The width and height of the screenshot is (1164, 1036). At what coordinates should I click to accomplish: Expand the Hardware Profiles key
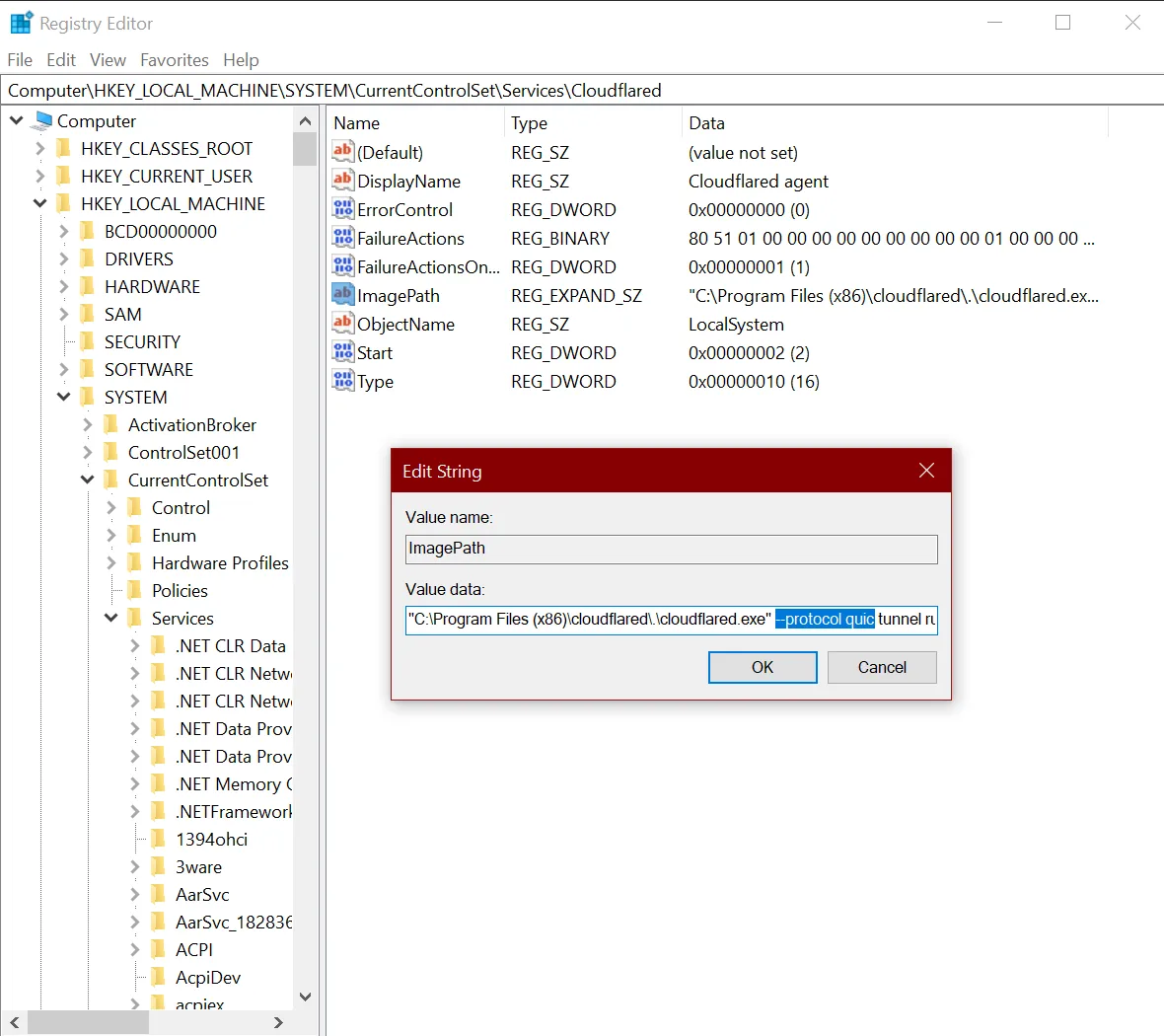111,562
